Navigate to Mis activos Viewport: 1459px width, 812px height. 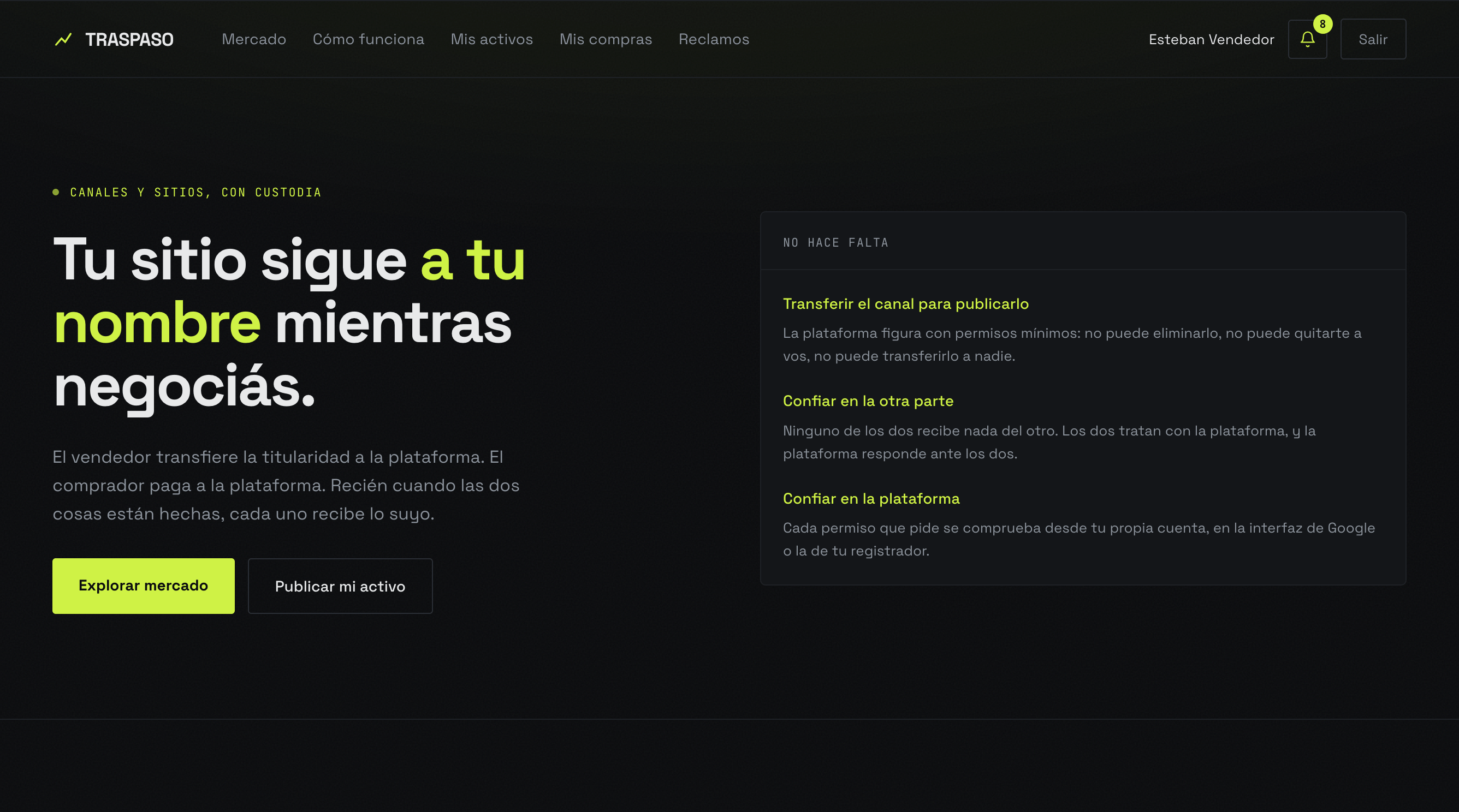[x=491, y=39]
